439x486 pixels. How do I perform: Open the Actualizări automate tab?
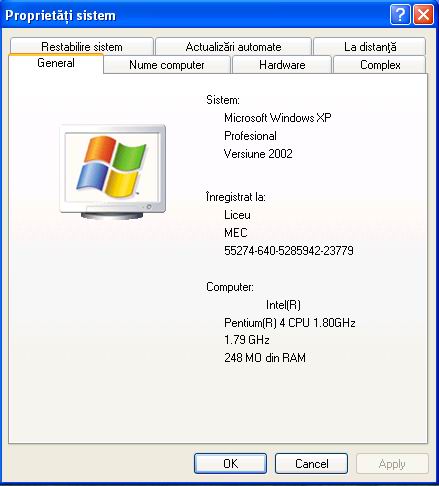pyautogui.click(x=233, y=46)
